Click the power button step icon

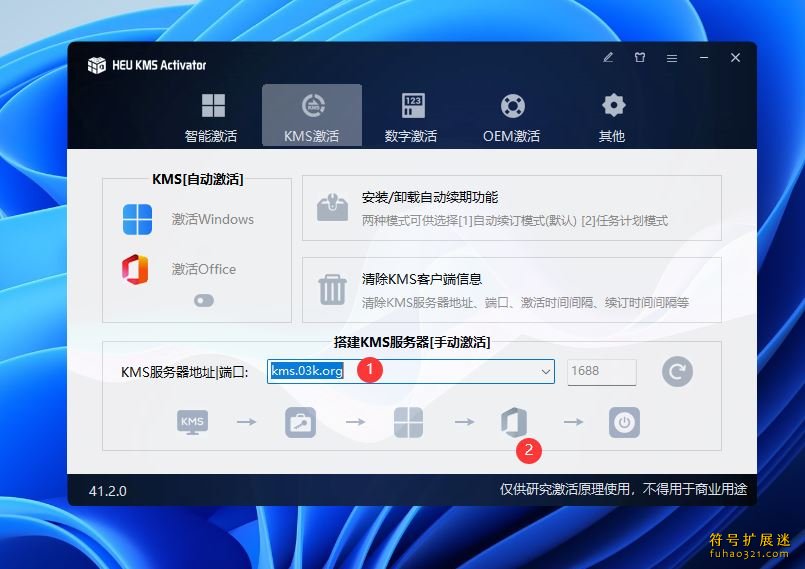[x=624, y=423]
